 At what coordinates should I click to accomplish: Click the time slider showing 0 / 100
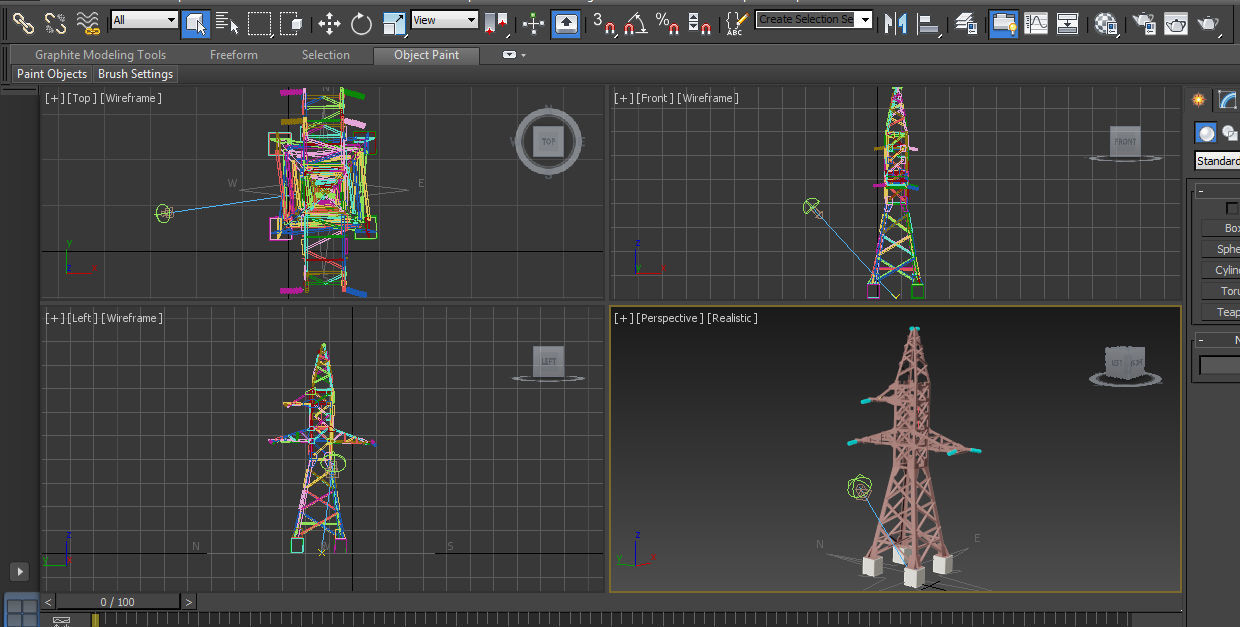click(x=118, y=602)
